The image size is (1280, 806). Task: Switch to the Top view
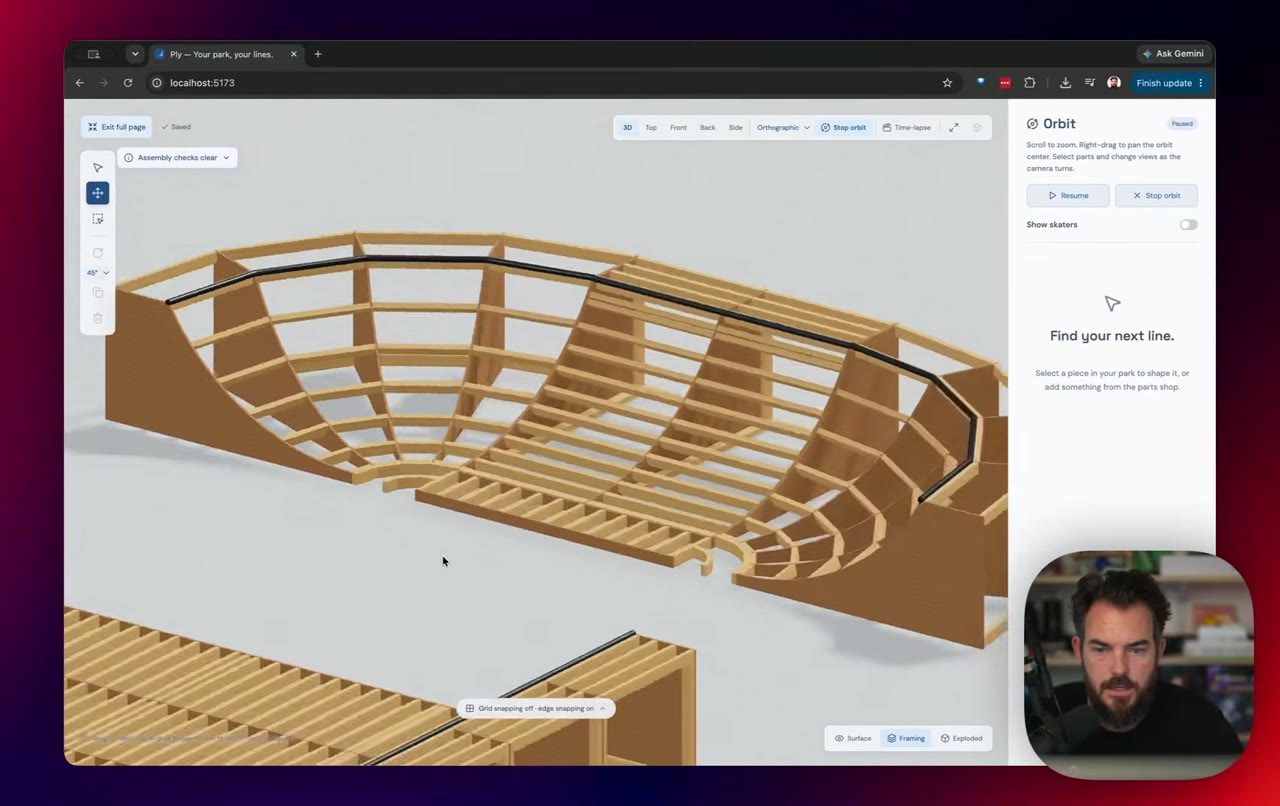(651, 128)
